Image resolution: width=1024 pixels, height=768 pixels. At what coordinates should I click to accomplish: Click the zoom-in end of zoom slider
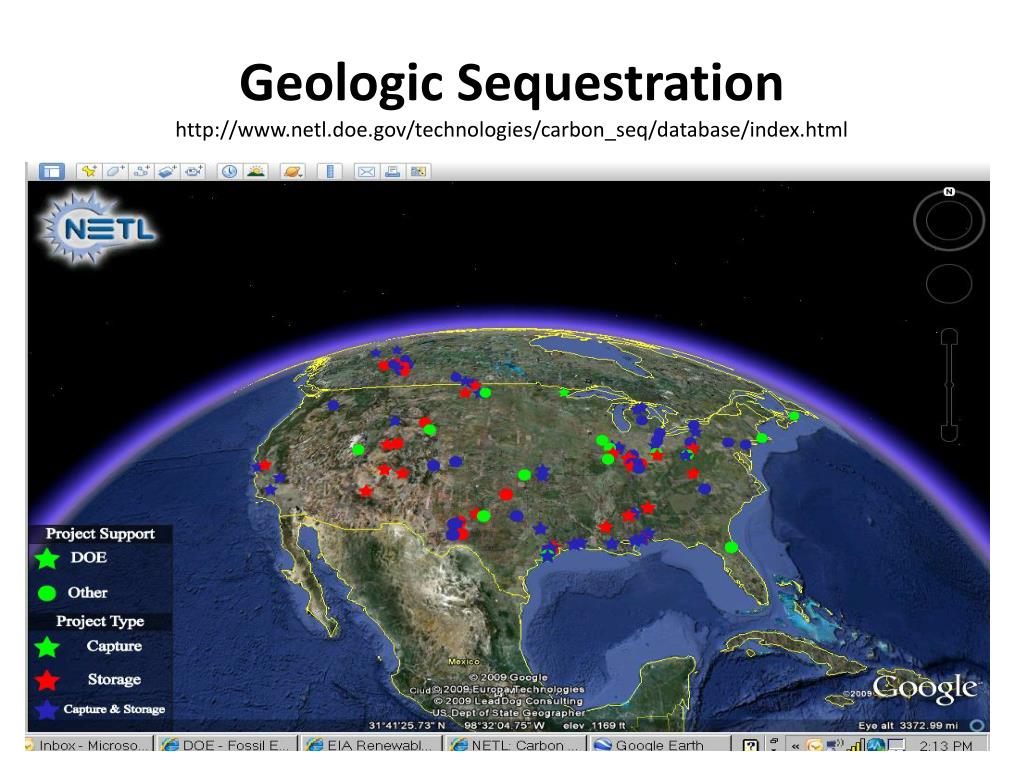click(x=950, y=336)
